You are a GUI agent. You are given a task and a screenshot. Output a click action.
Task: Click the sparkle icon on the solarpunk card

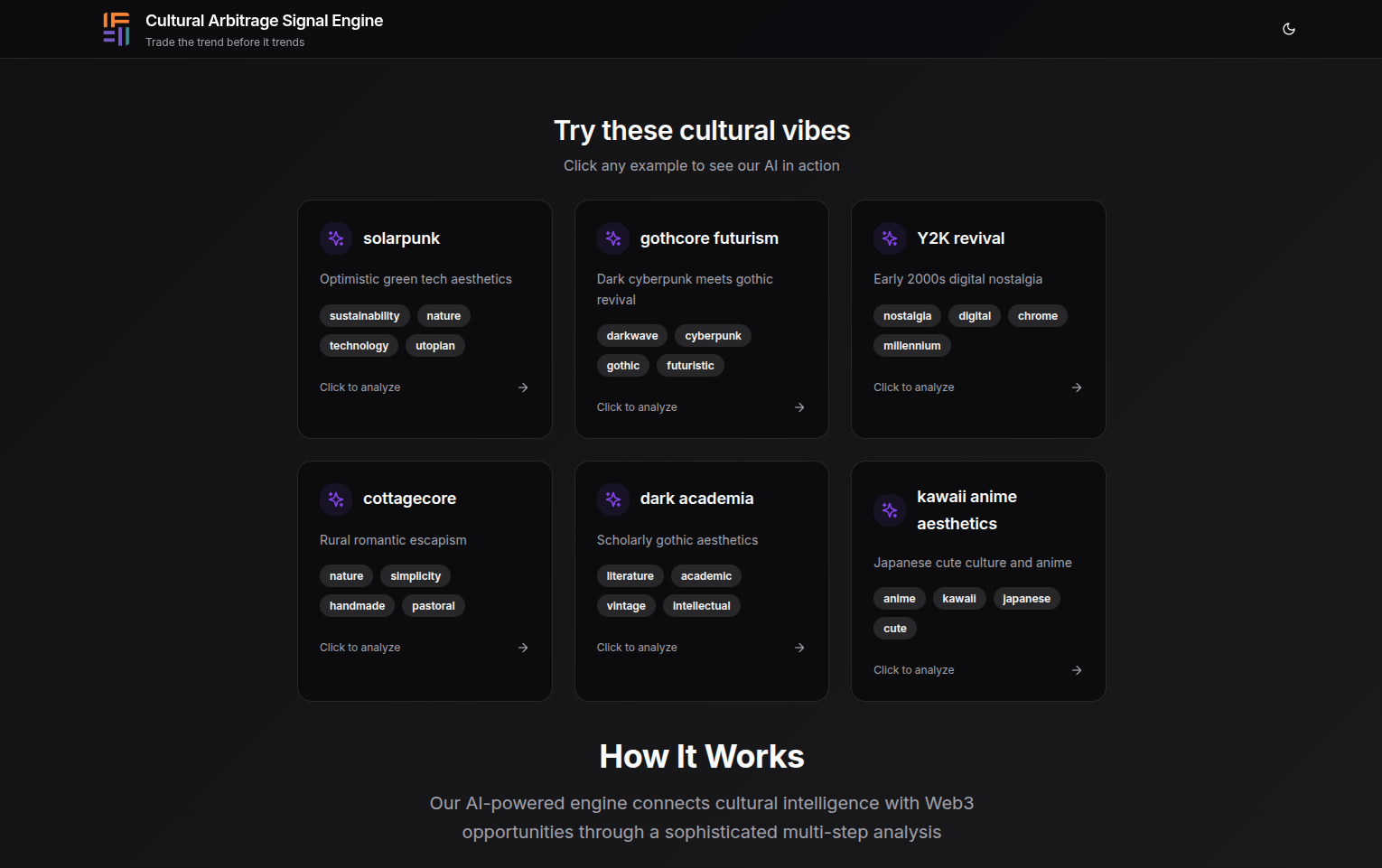(336, 238)
